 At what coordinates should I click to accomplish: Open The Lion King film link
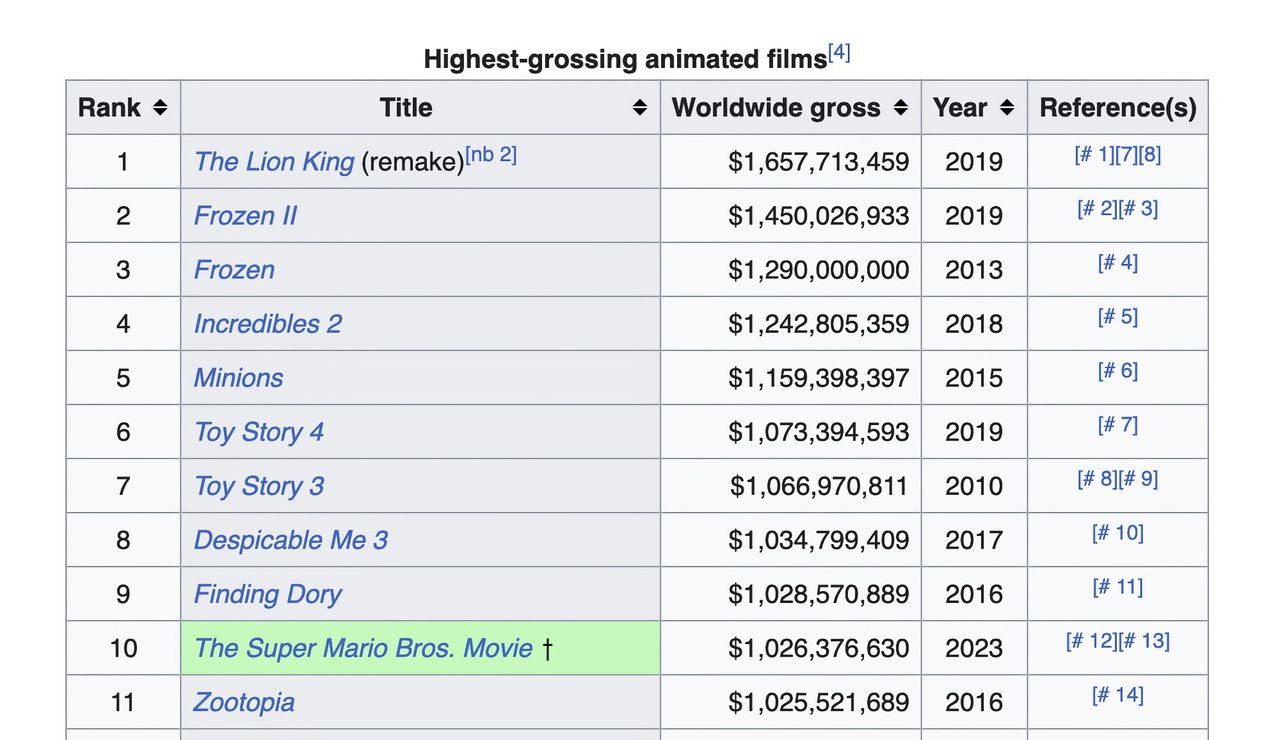274,162
